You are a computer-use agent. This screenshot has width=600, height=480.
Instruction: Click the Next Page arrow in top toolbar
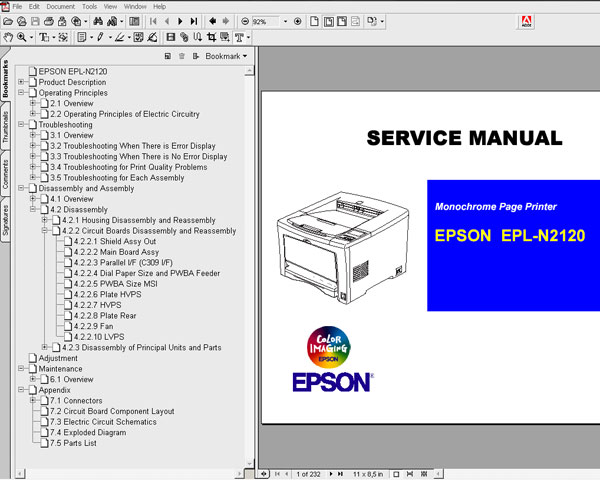(180, 21)
